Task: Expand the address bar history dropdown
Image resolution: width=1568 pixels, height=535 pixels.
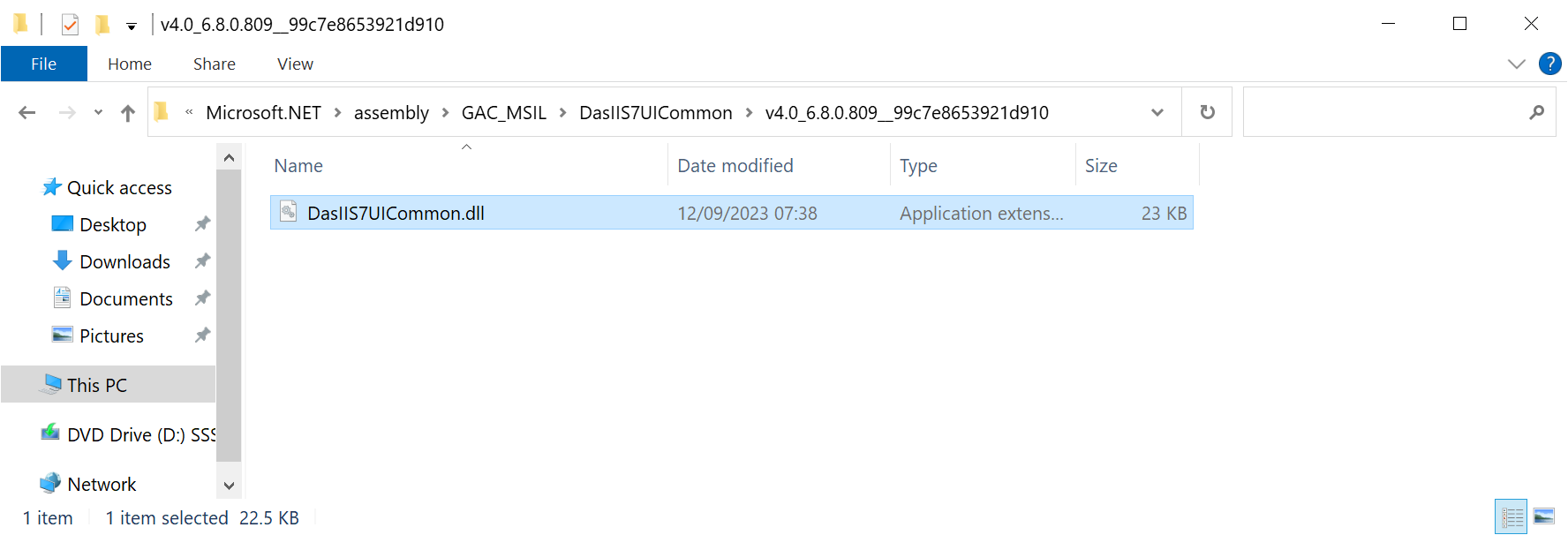Action: point(1157,113)
